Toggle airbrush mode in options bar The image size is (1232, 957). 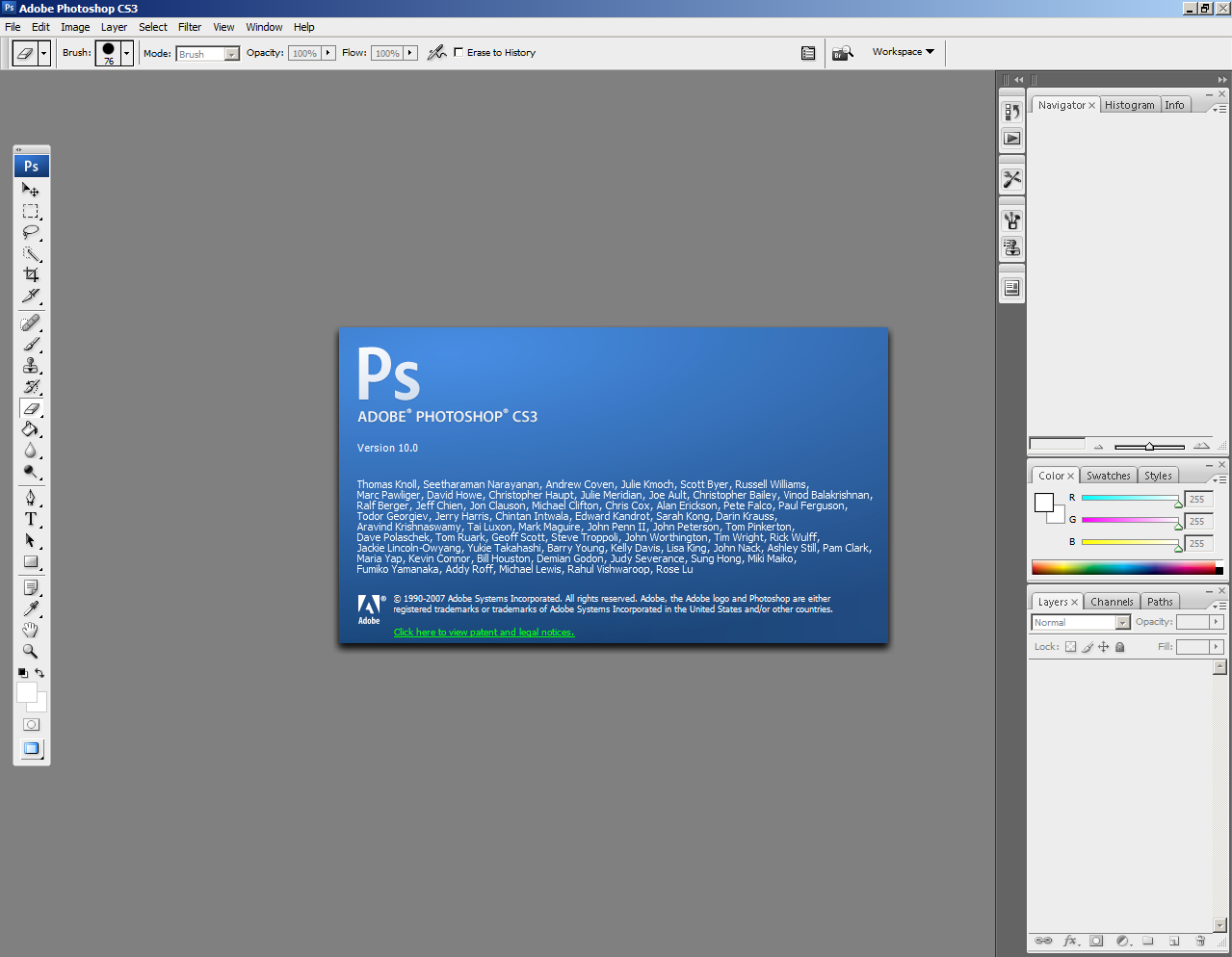coord(436,52)
